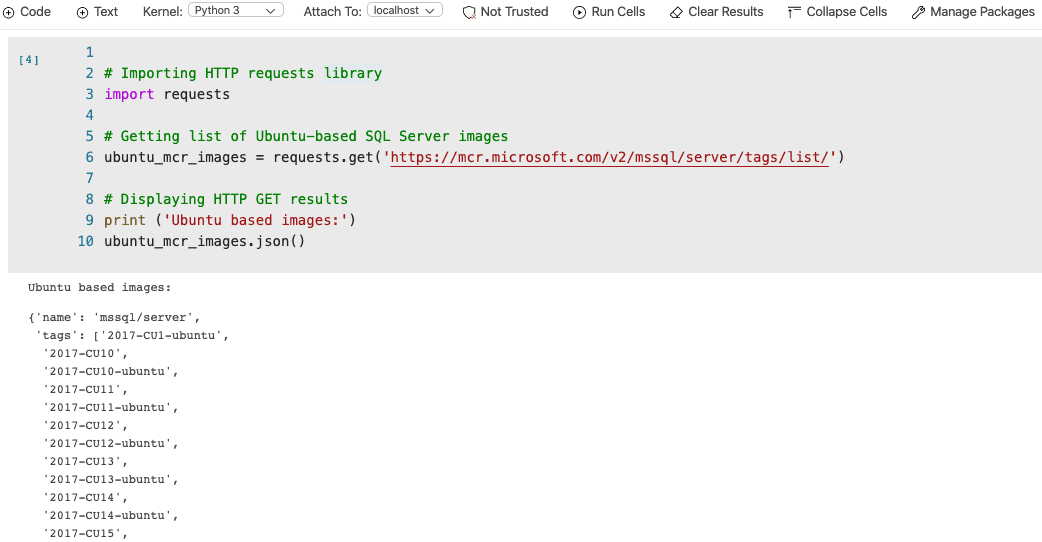Clear Results with the eraser icon
The image size is (1042, 542).
point(716,12)
